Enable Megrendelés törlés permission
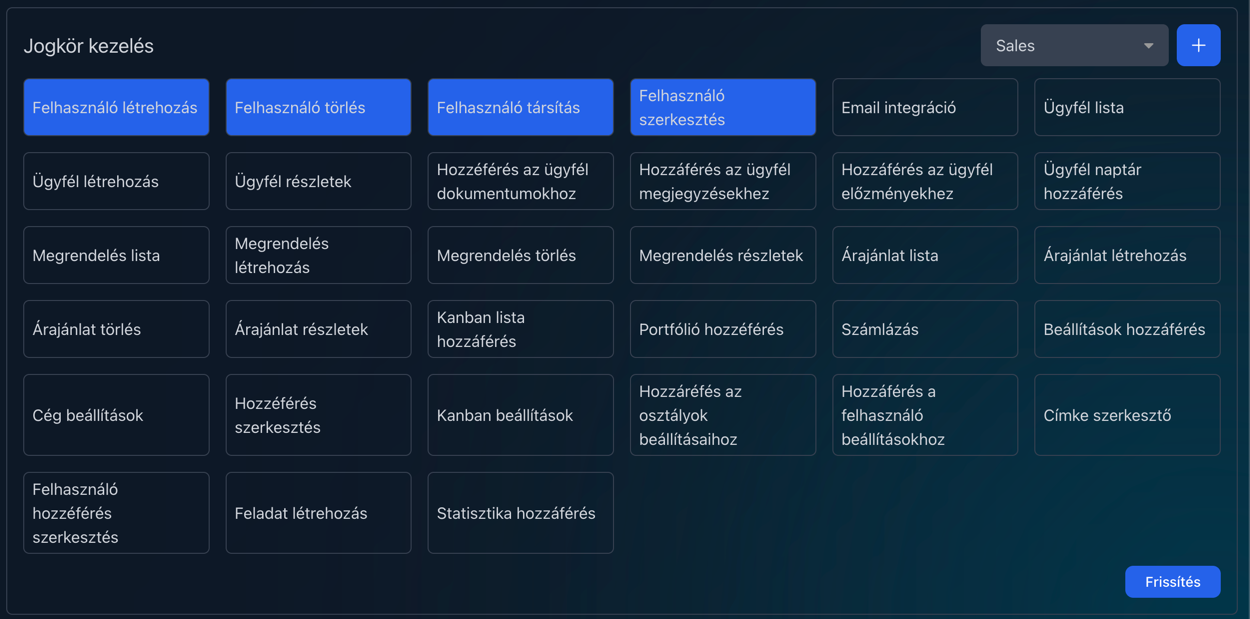The height and width of the screenshot is (619, 1250). pyautogui.click(x=520, y=256)
